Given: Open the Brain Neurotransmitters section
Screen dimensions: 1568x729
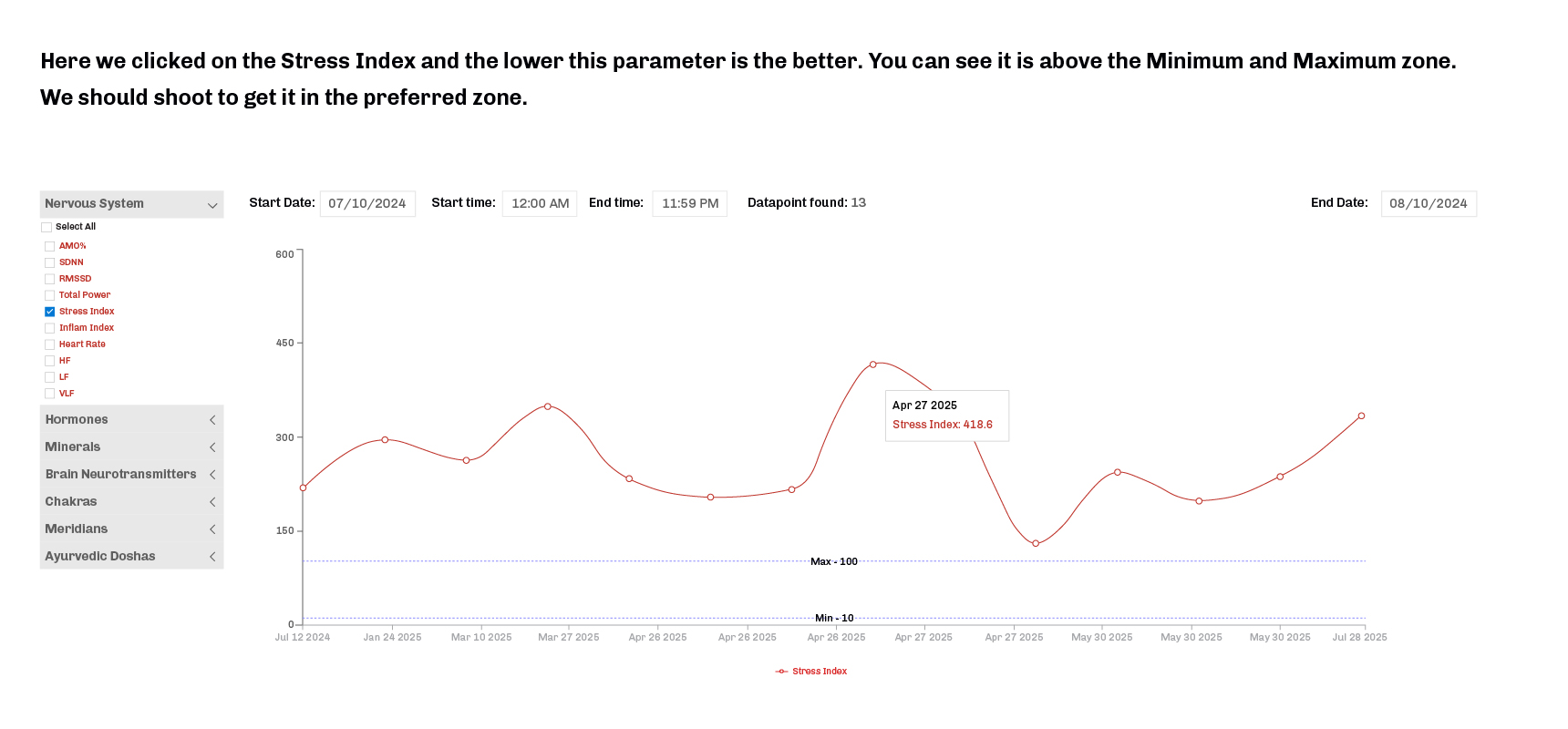Looking at the screenshot, I should (x=212, y=475).
